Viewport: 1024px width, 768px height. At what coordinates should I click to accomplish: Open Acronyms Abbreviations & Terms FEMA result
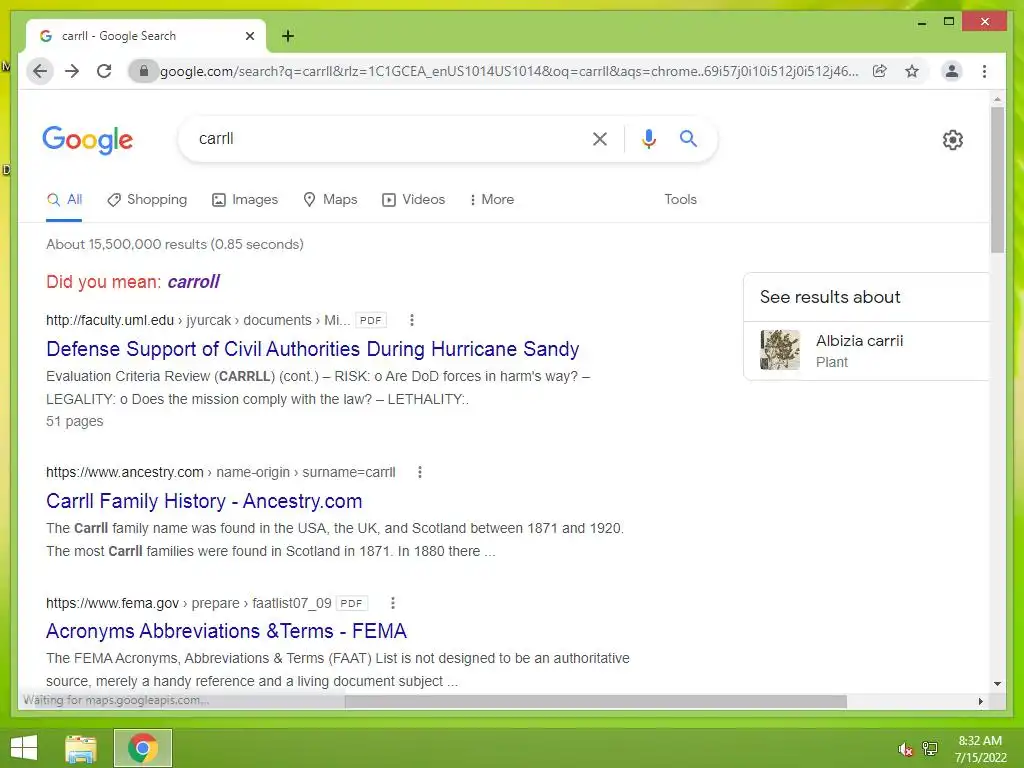click(226, 631)
